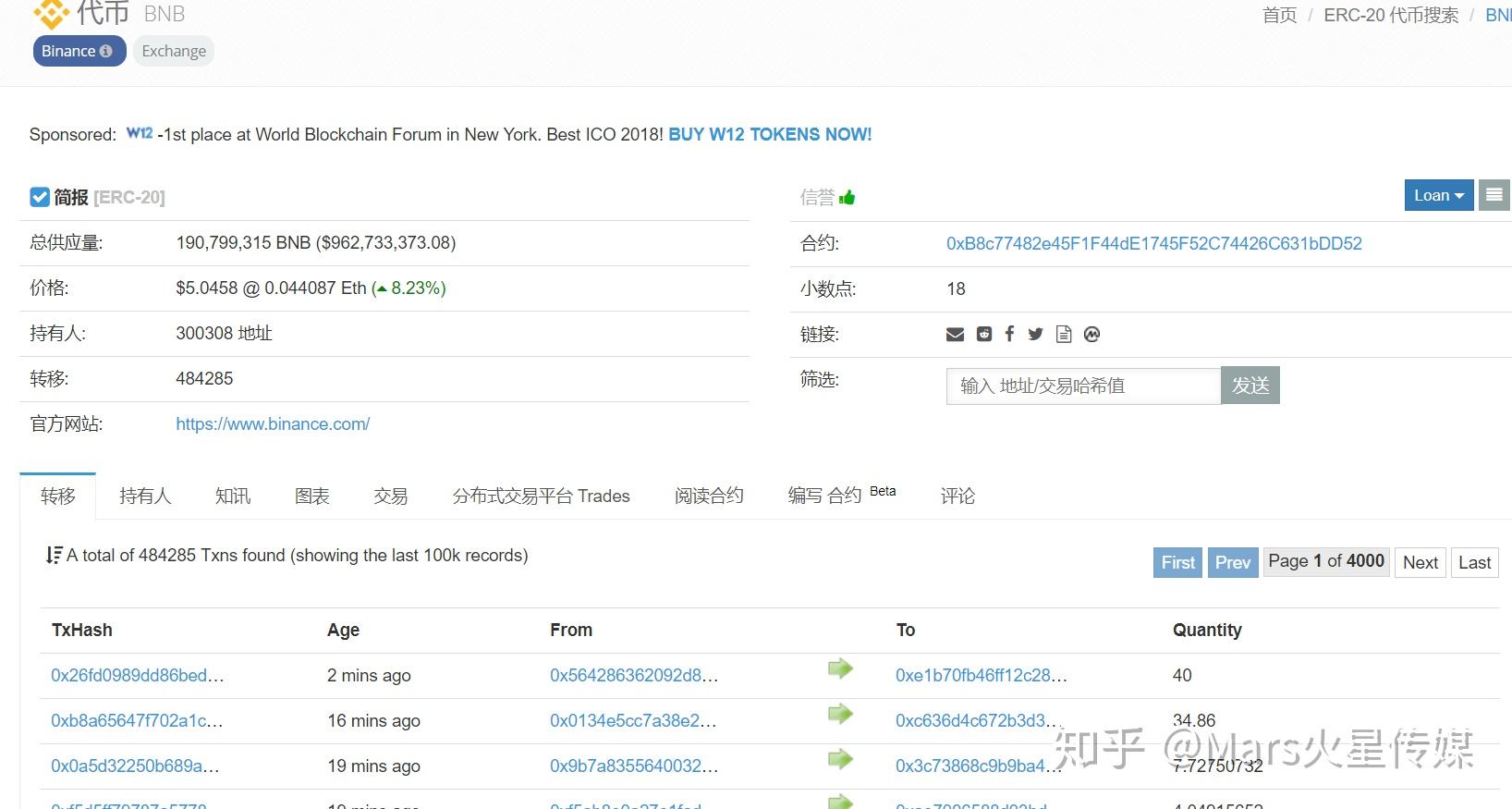Click the email envelope link icon
1512x809 pixels.
(x=955, y=335)
